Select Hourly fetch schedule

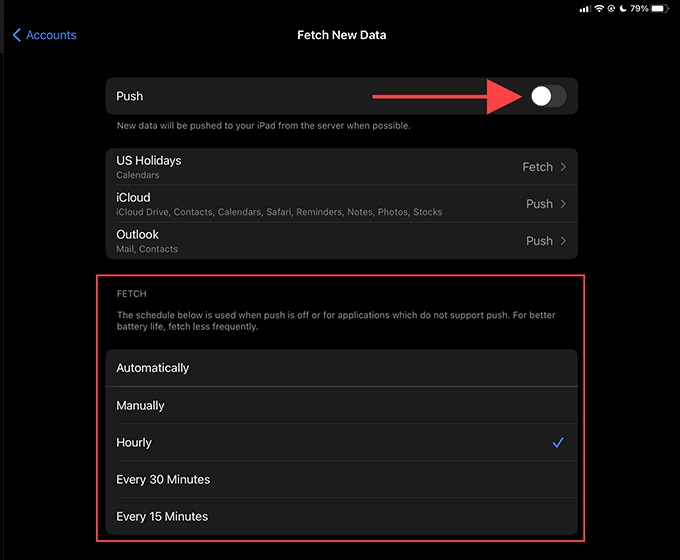click(342, 442)
